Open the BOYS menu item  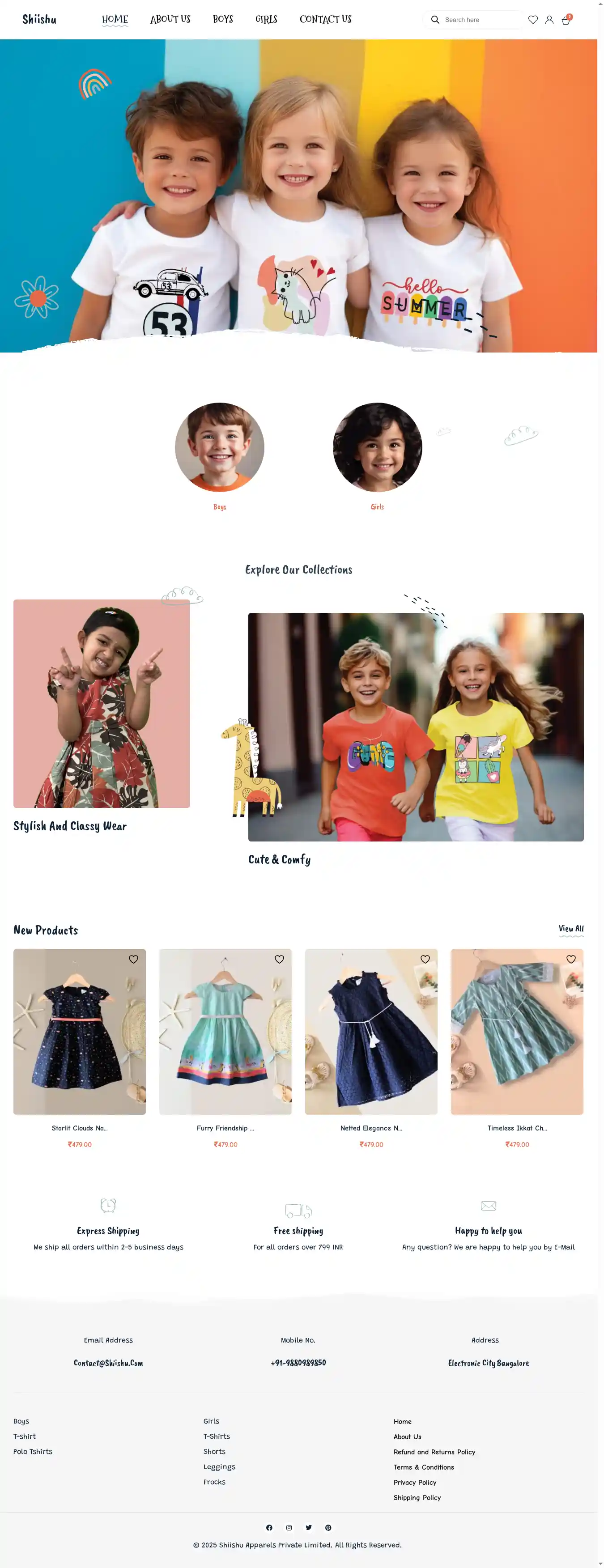(223, 20)
